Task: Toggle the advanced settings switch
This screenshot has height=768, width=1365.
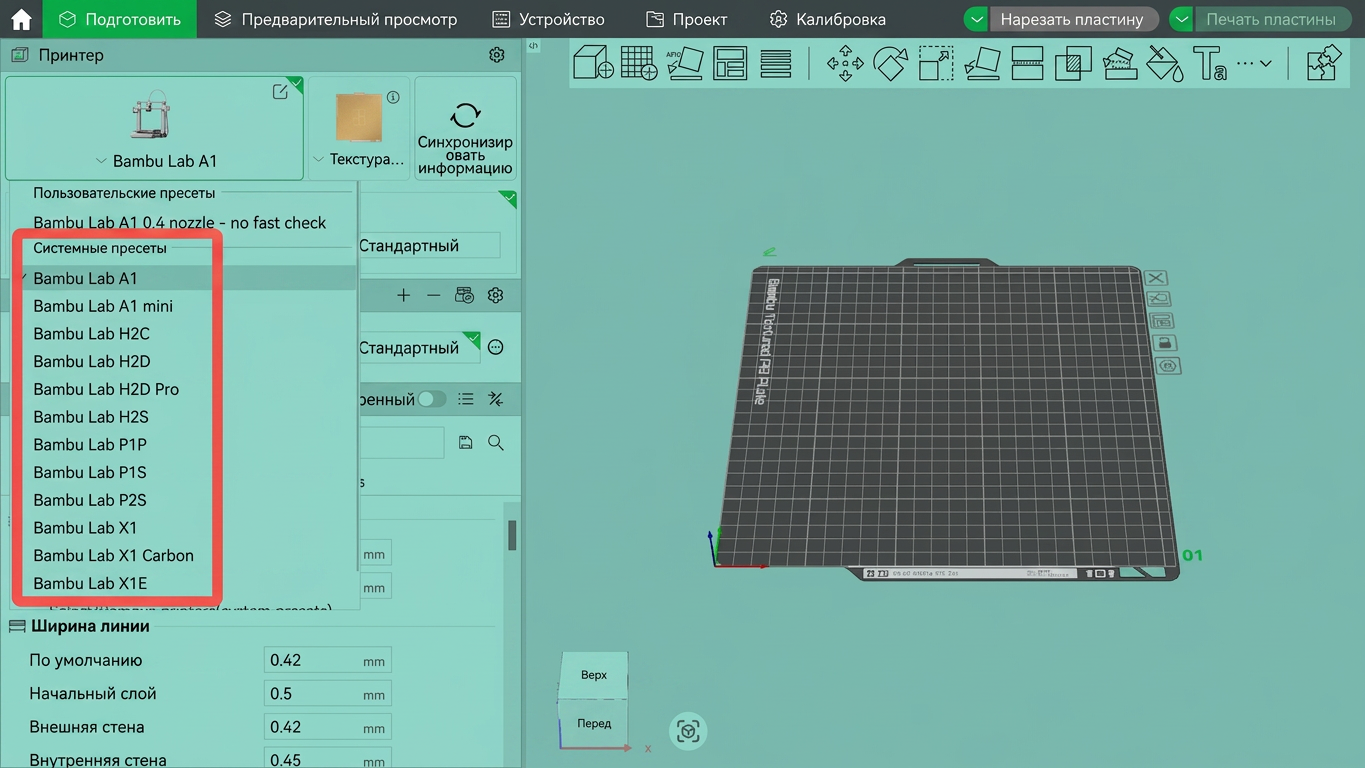Action: pyautogui.click(x=432, y=399)
